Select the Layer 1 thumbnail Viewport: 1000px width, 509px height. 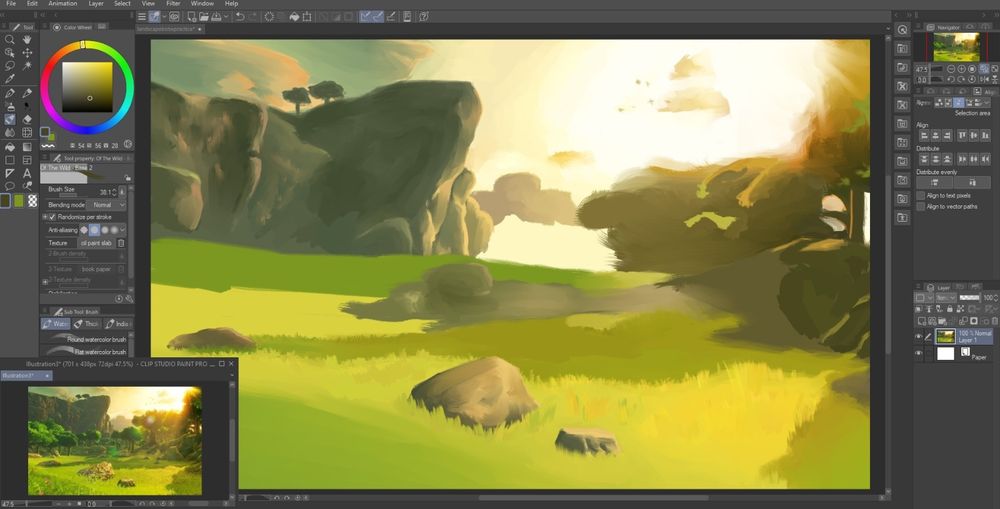point(945,336)
